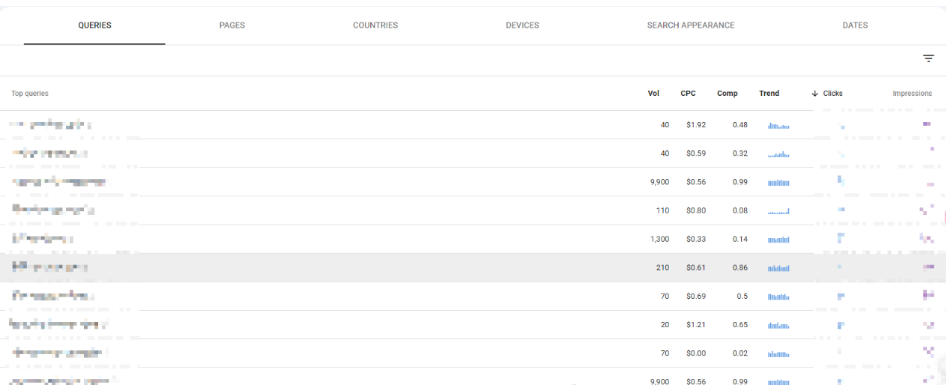Click the 0.86 competition value
Viewport: 946px width, 385px height.
(x=740, y=267)
